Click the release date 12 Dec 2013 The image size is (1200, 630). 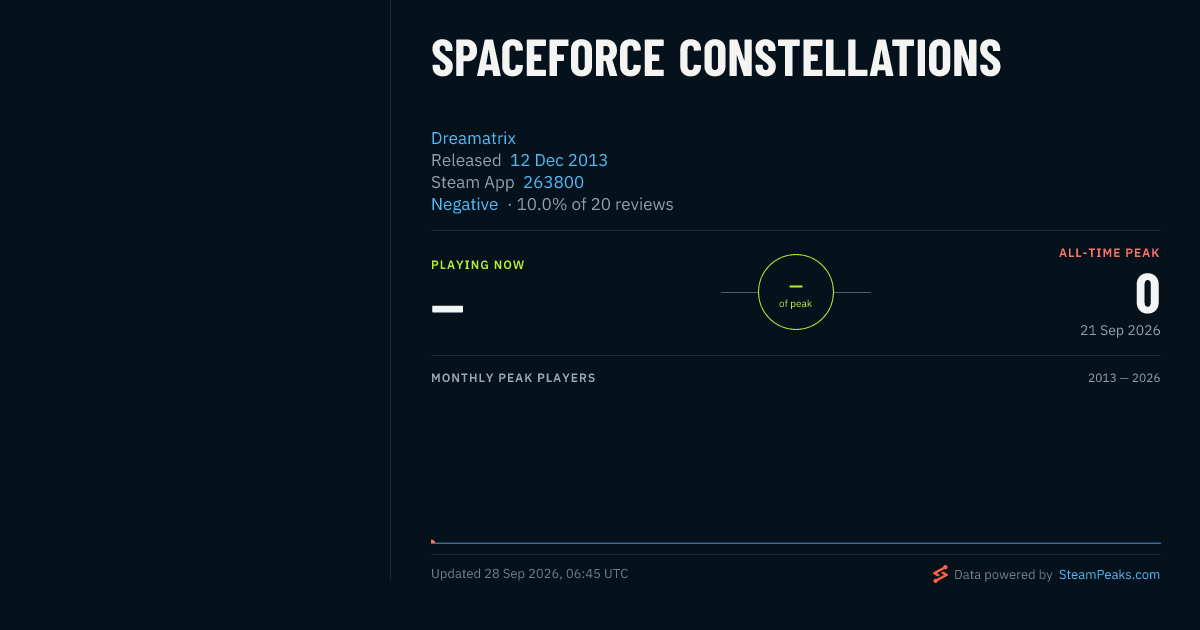coord(559,160)
